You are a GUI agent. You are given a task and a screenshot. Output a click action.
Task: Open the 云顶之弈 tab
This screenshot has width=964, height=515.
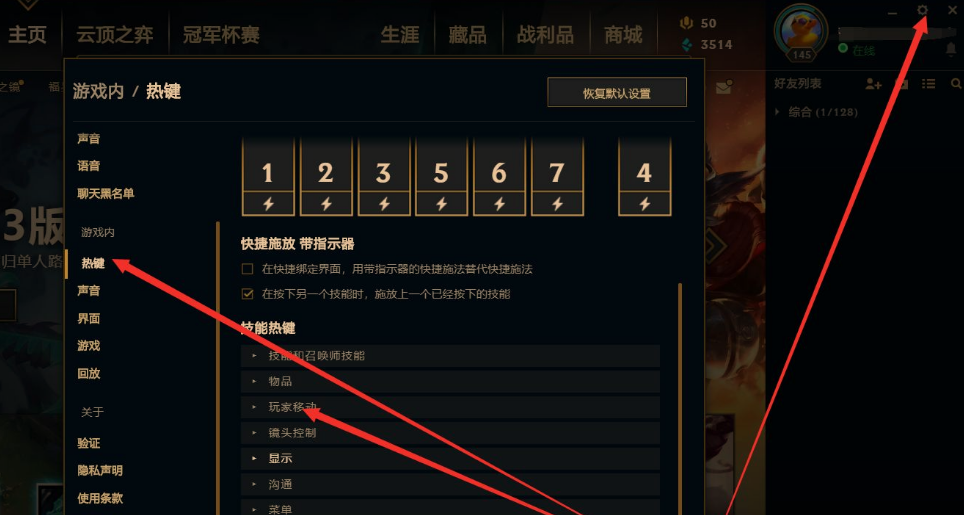point(114,34)
